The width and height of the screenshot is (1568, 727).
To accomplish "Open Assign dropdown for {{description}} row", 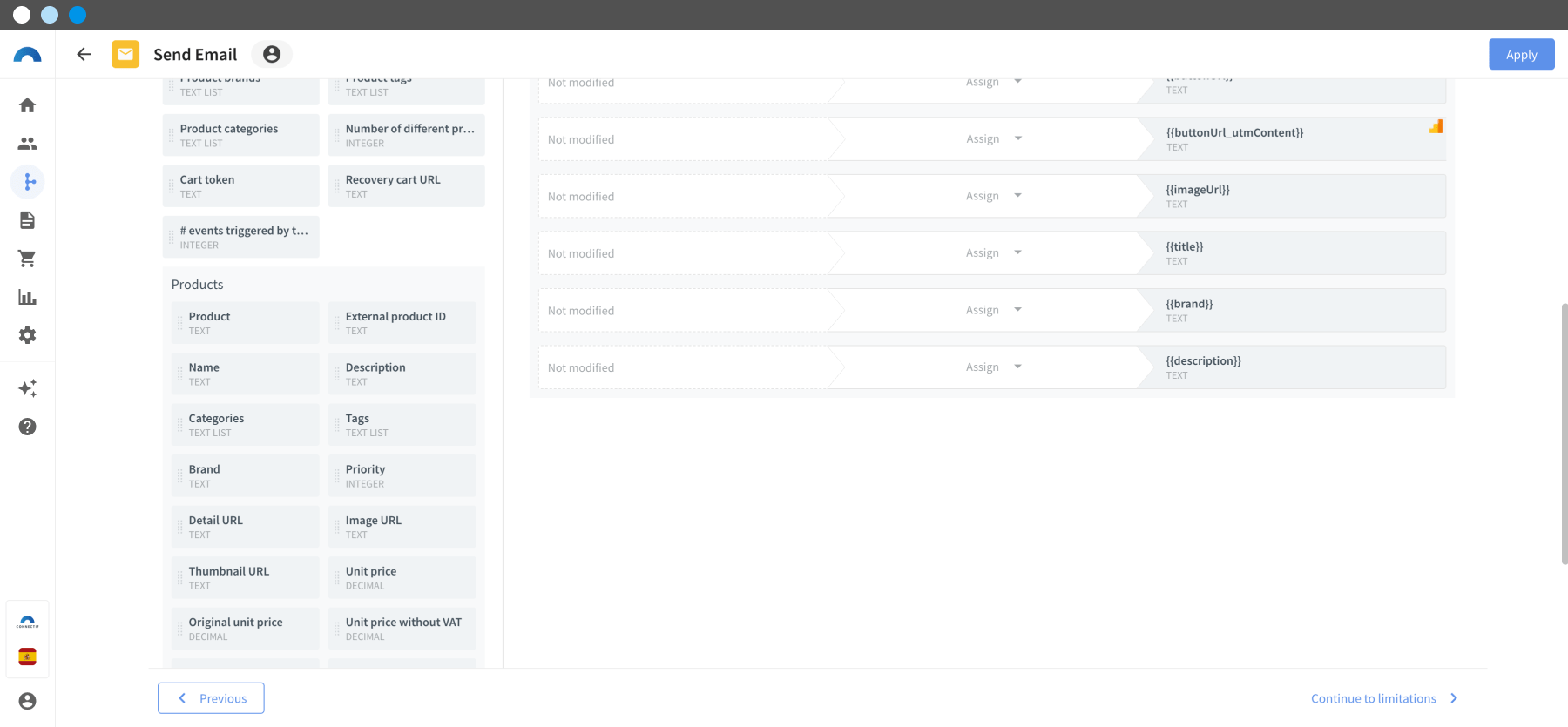I will point(993,367).
